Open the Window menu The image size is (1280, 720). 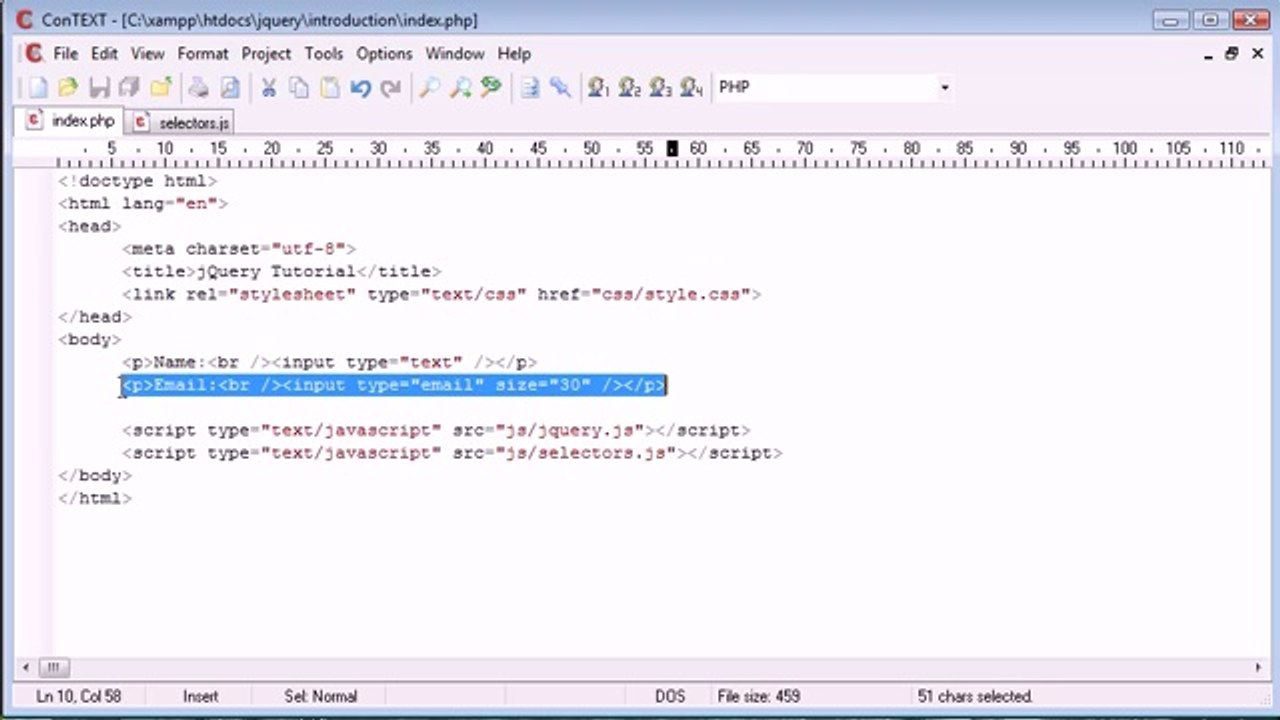click(455, 54)
